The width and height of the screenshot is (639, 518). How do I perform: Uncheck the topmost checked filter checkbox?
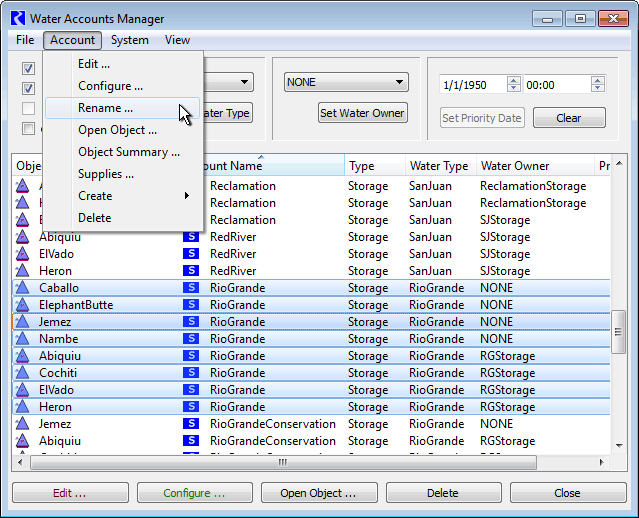pos(28,68)
